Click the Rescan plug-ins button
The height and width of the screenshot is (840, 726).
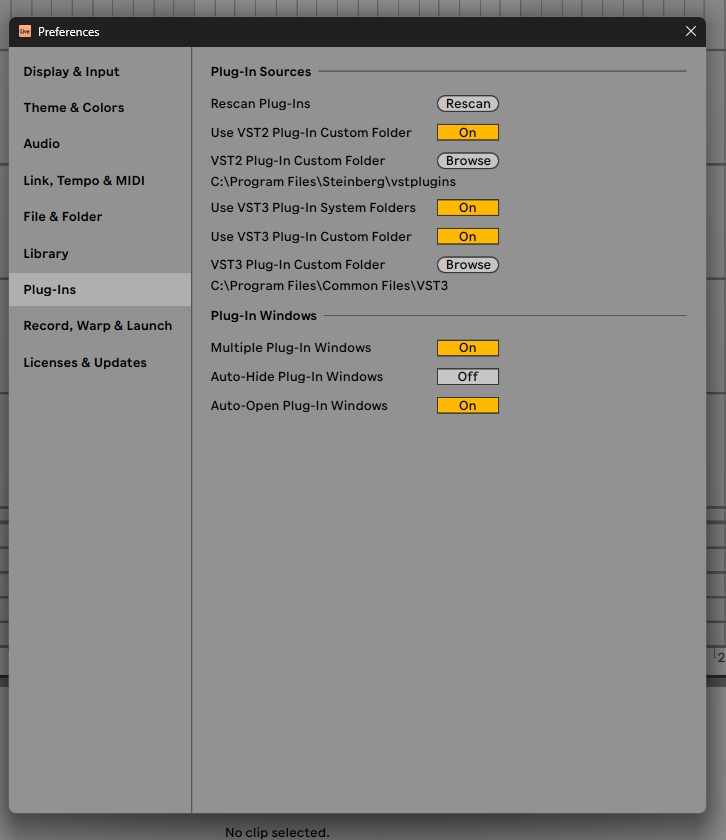point(468,103)
